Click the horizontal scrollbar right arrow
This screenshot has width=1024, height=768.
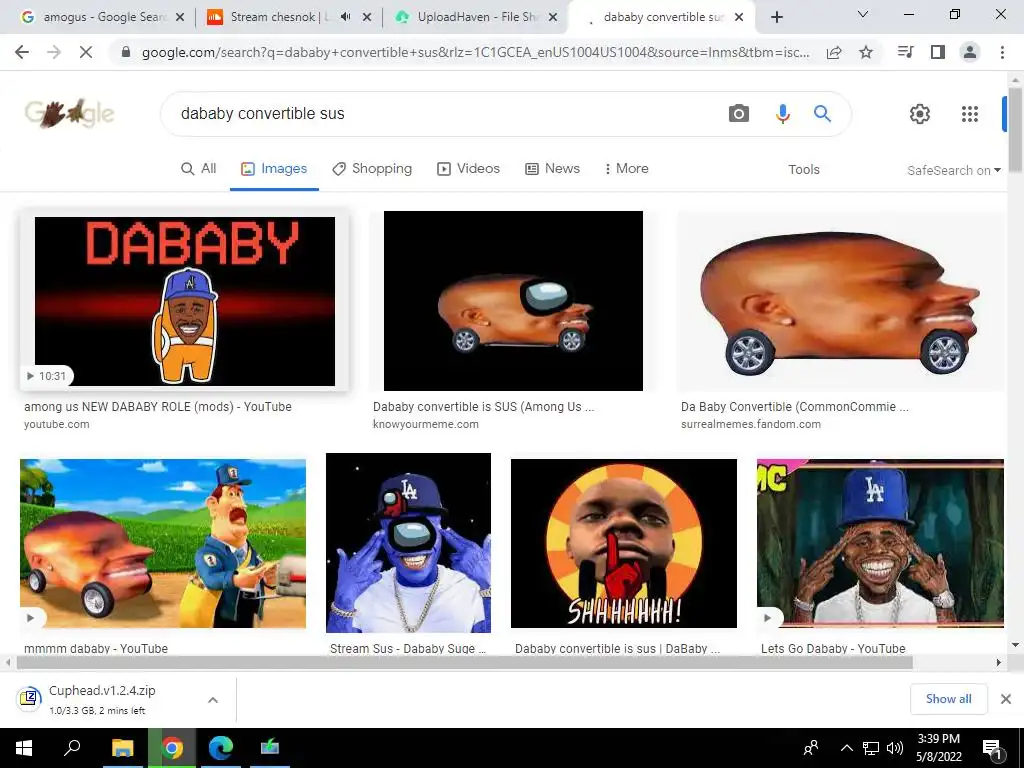pyautogui.click(x=999, y=663)
